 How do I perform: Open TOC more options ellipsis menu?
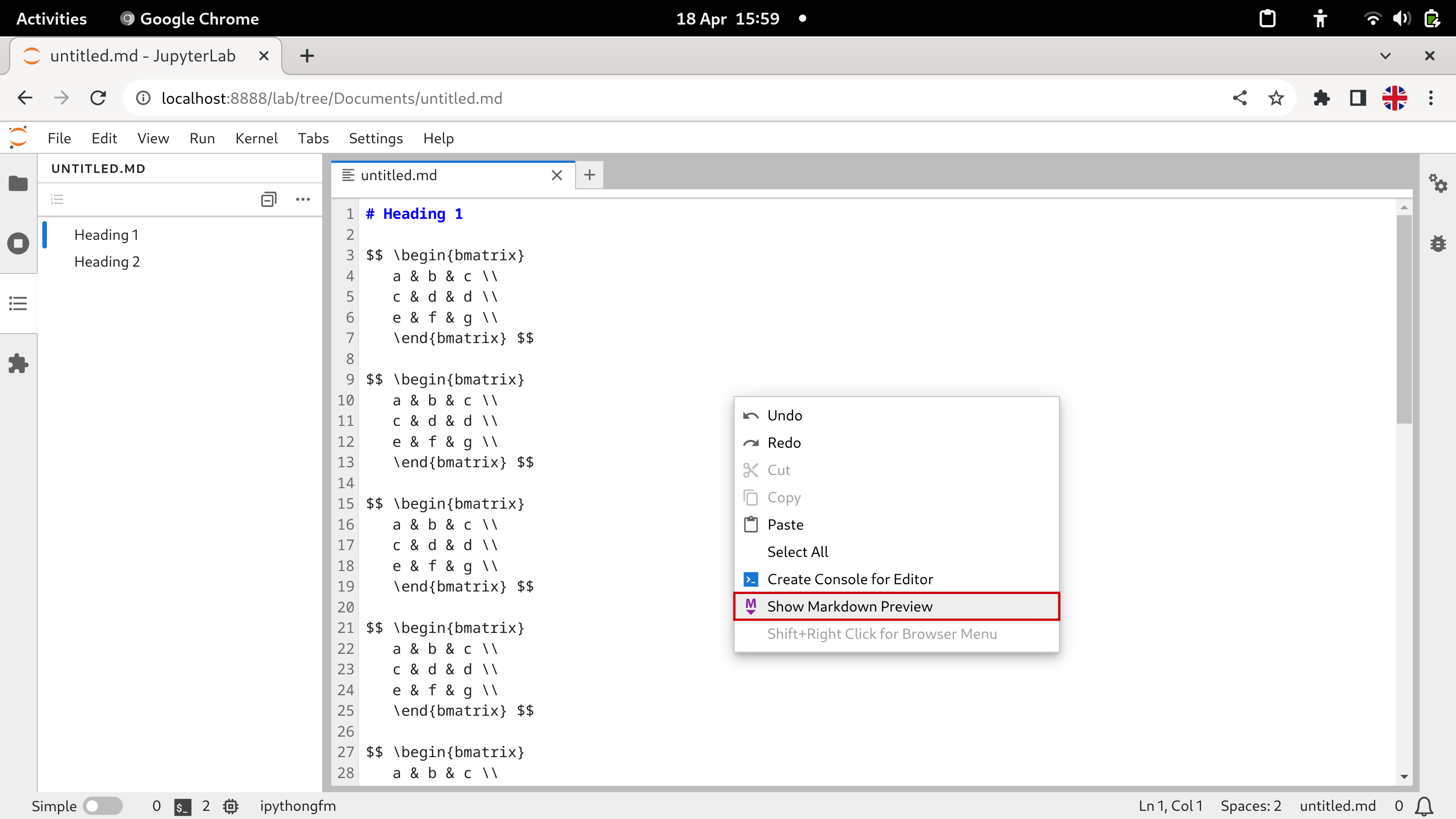click(303, 199)
